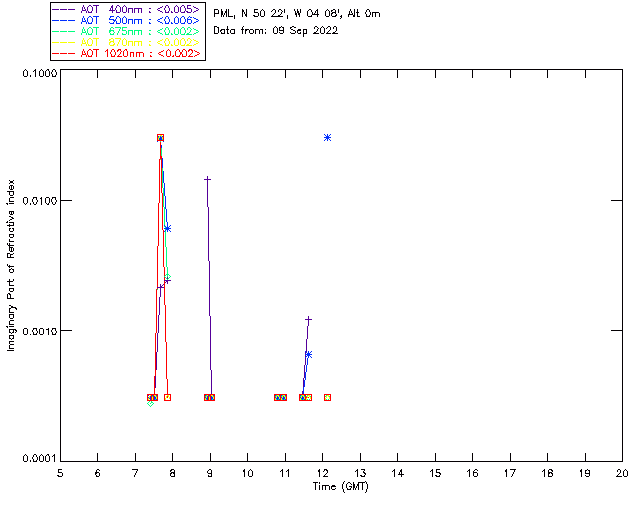Click the x-axis tick label 16
This screenshot has width=640, height=512.
[x=473, y=473]
